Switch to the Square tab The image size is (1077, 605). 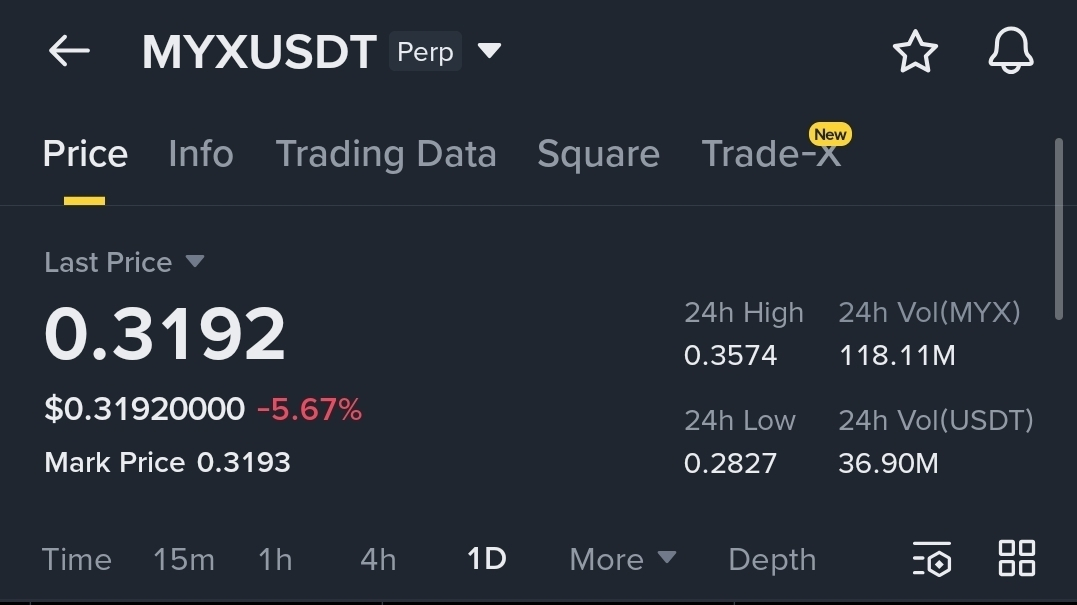pos(598,154)
